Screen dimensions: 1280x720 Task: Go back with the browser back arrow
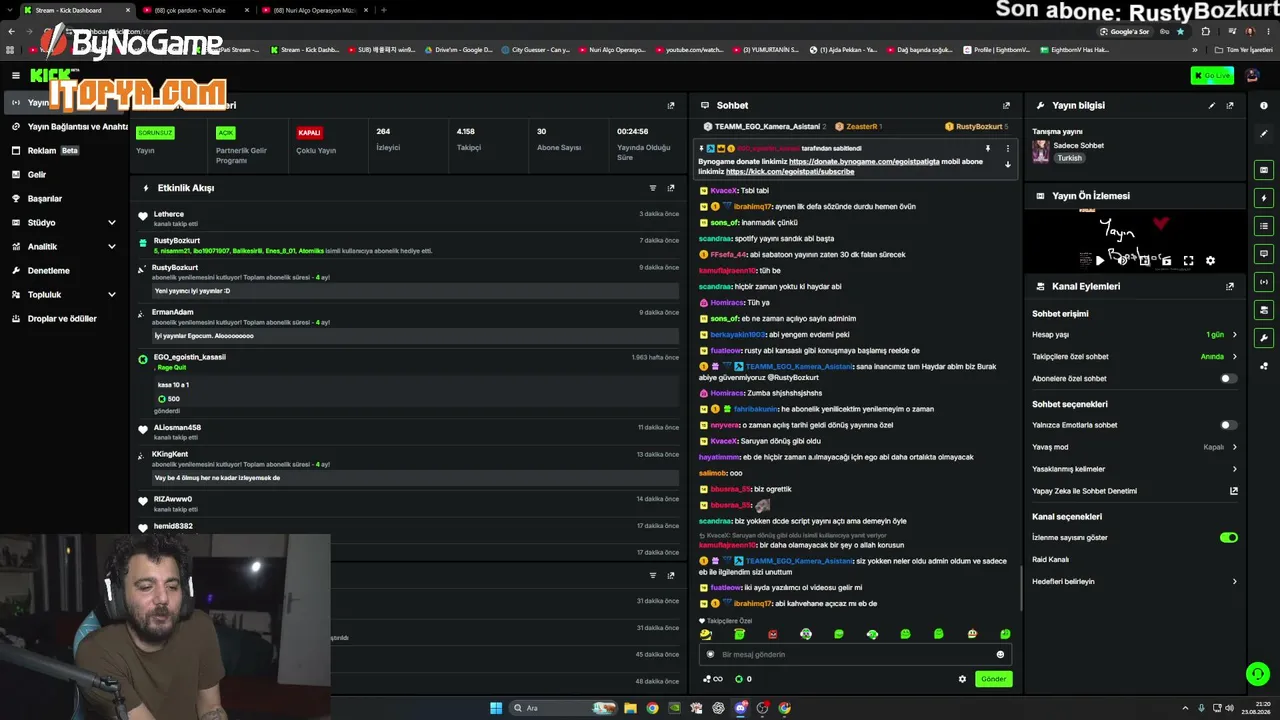(12, 31)
